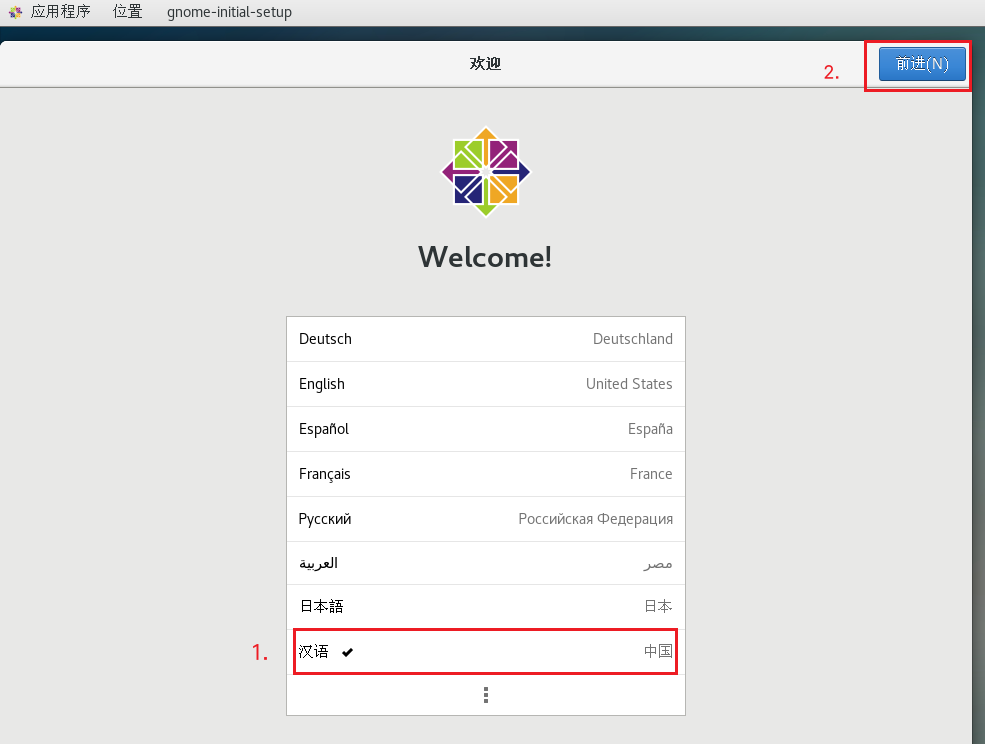Select Español España language row
985x744 pixels.
(486, 429)
